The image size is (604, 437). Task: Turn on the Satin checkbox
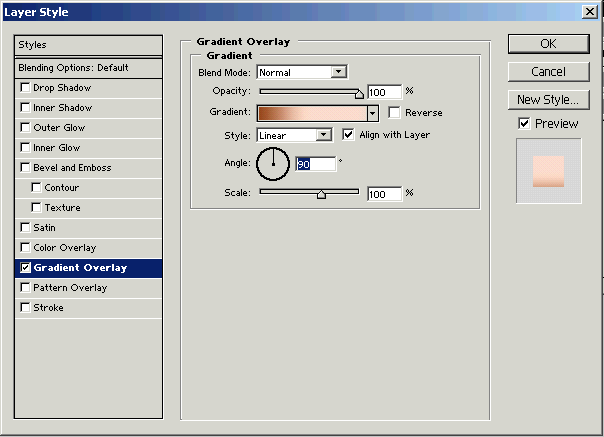[x=25, y=228]
